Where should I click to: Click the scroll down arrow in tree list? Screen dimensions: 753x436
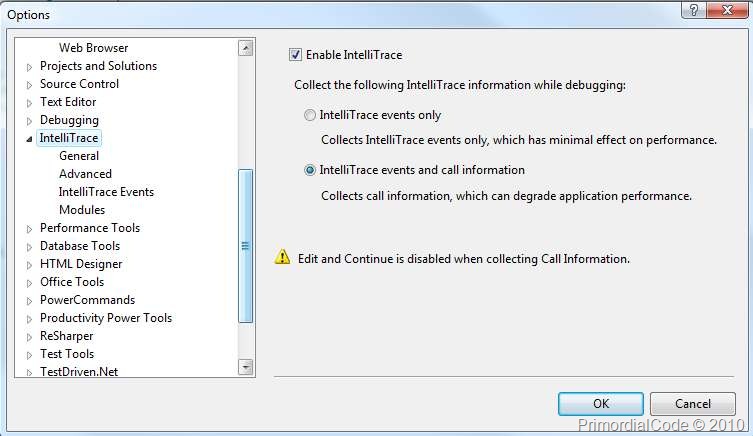[x=245, y=367]
